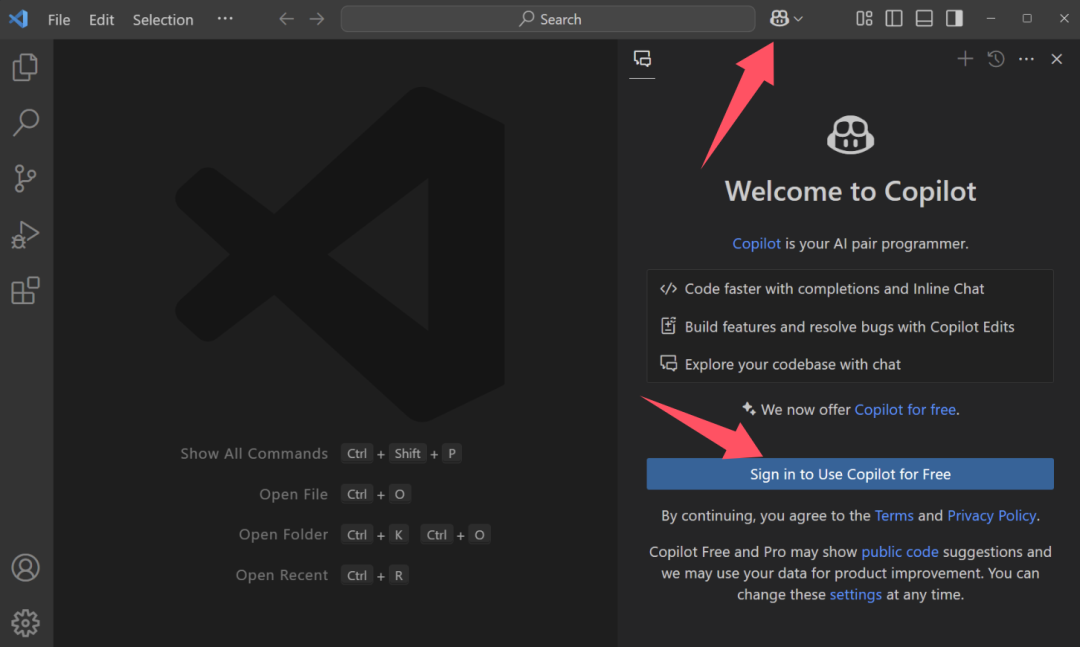Open the Privacy Policy link
Viewport: 1080px width, 647px height.
point(991,515)
